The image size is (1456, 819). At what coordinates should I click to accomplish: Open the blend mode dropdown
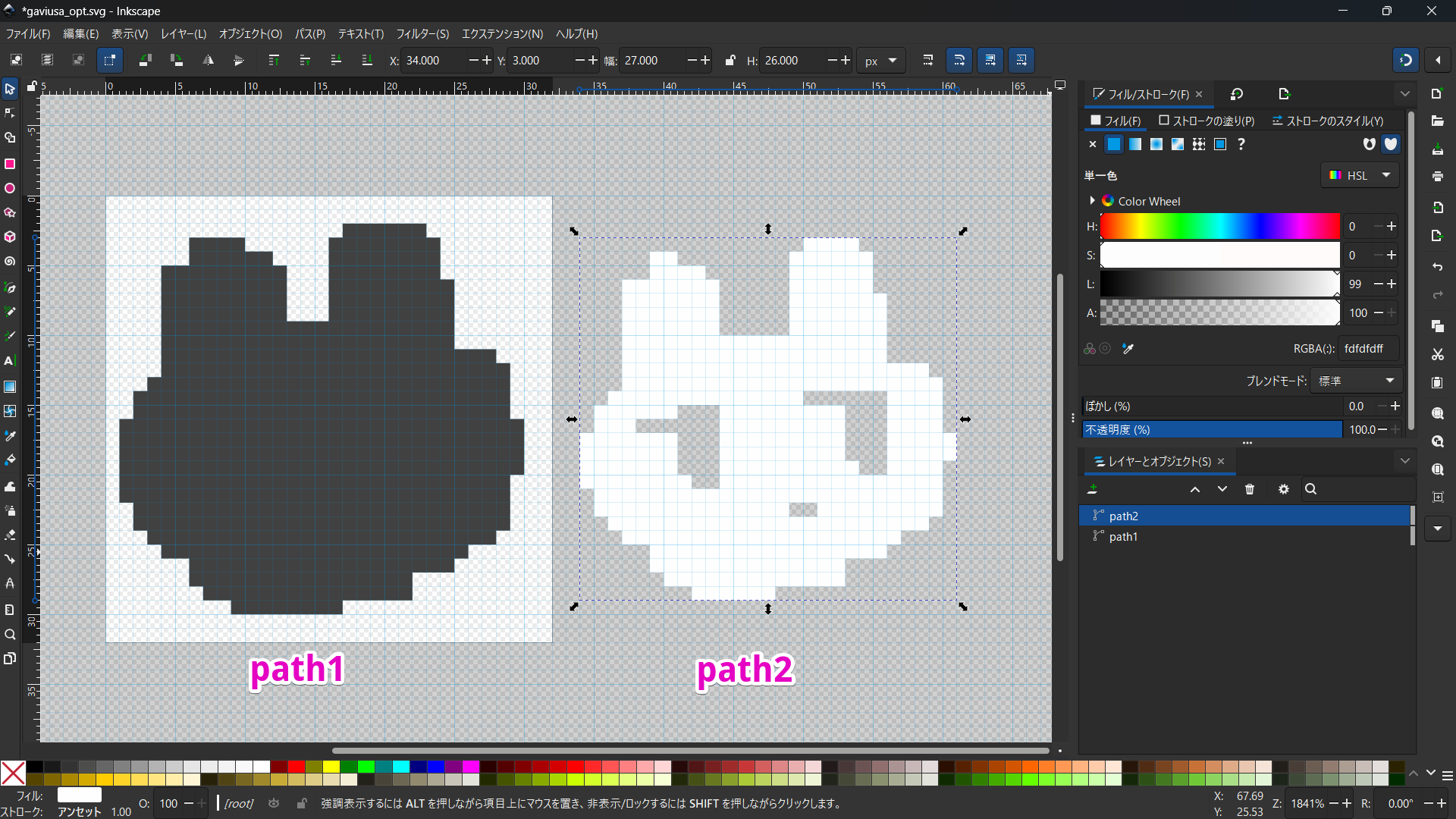click(1356, 381)
